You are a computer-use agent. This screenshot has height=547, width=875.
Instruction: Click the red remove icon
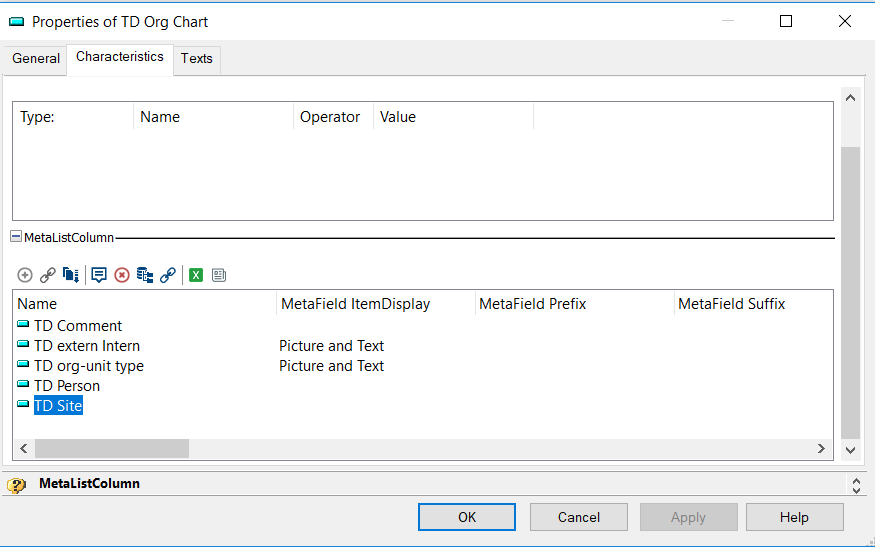coord(122,275)
